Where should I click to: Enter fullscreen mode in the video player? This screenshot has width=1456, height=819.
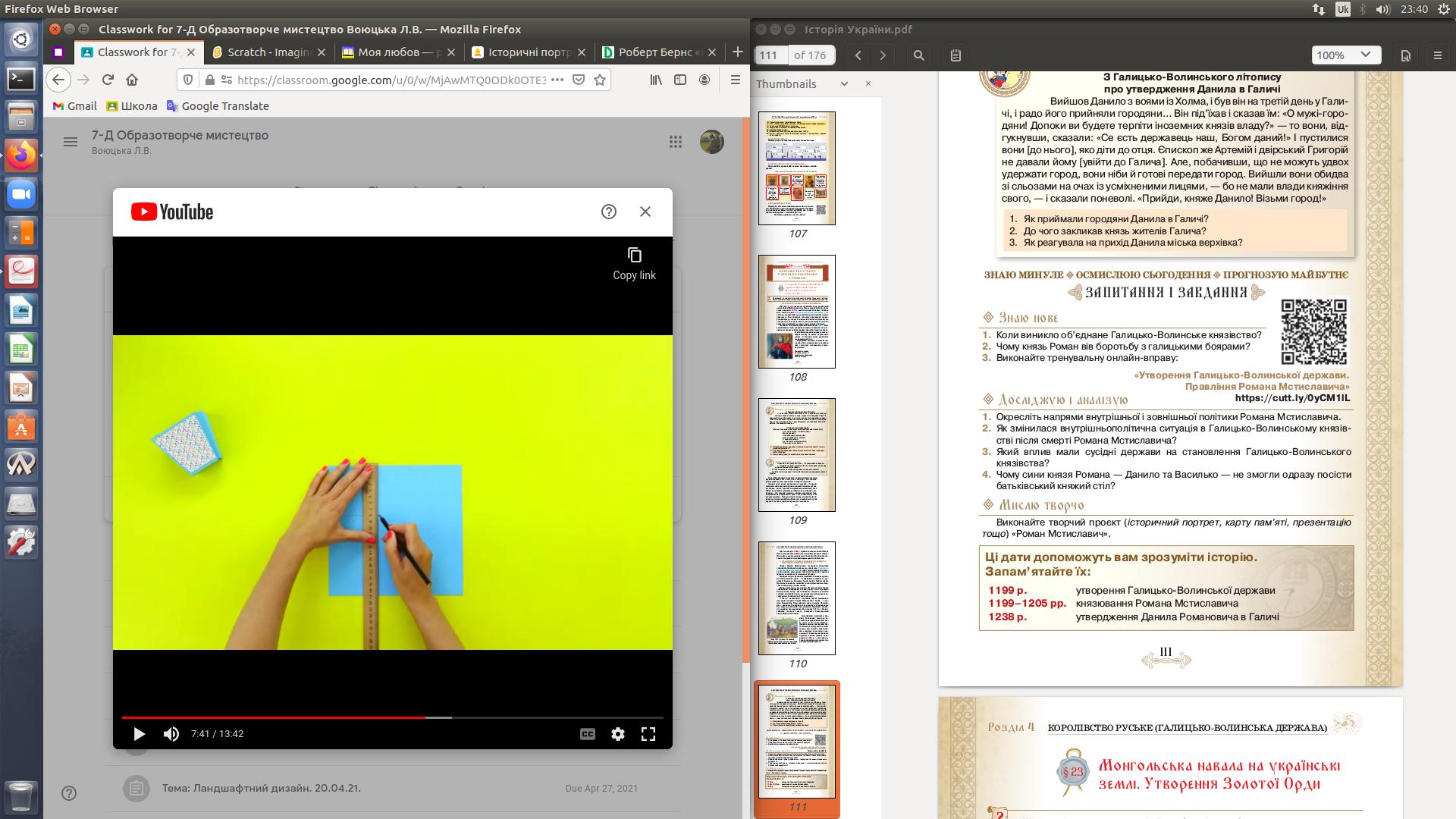(648, 734)
